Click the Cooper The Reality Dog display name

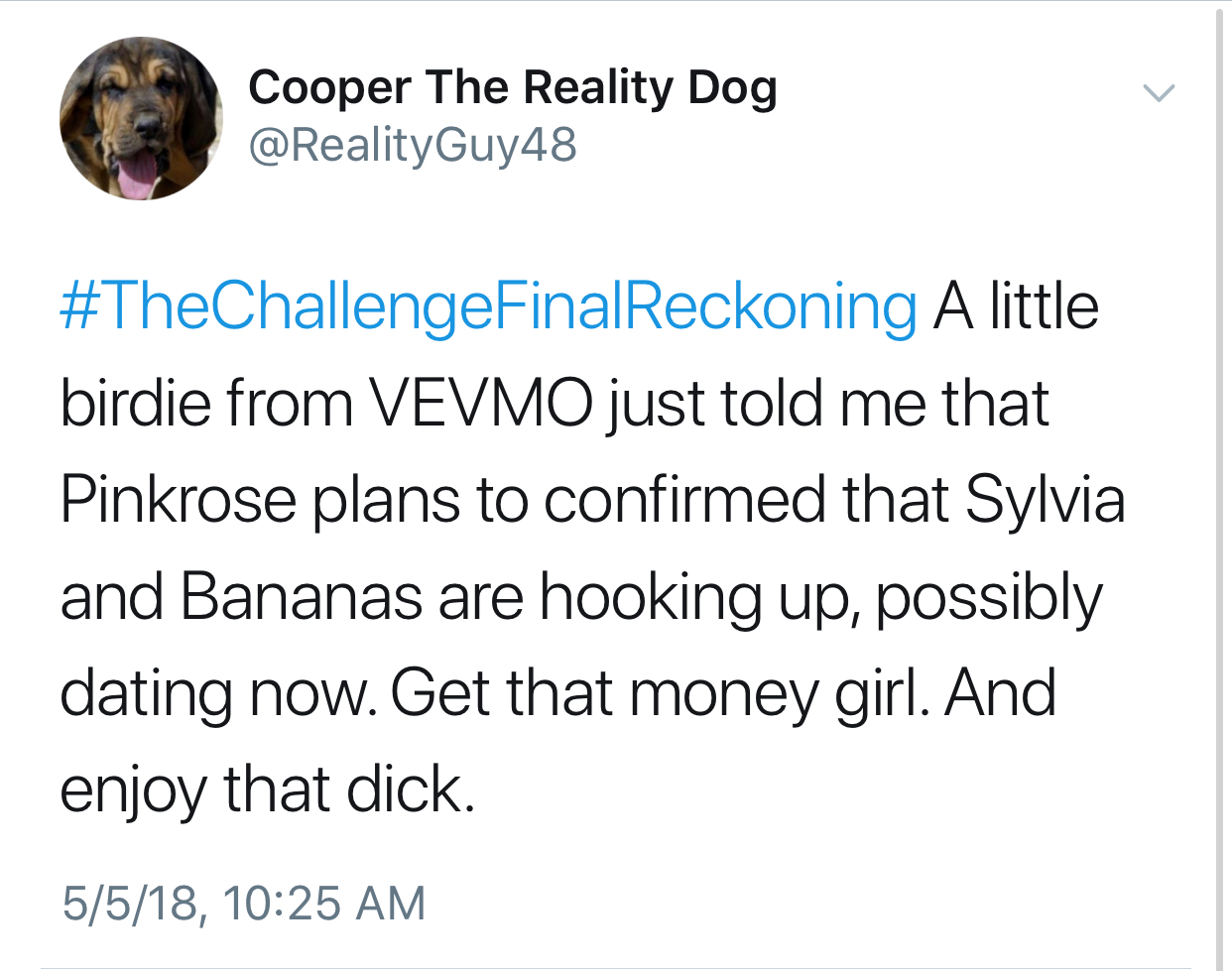click(x=512, y=88)
